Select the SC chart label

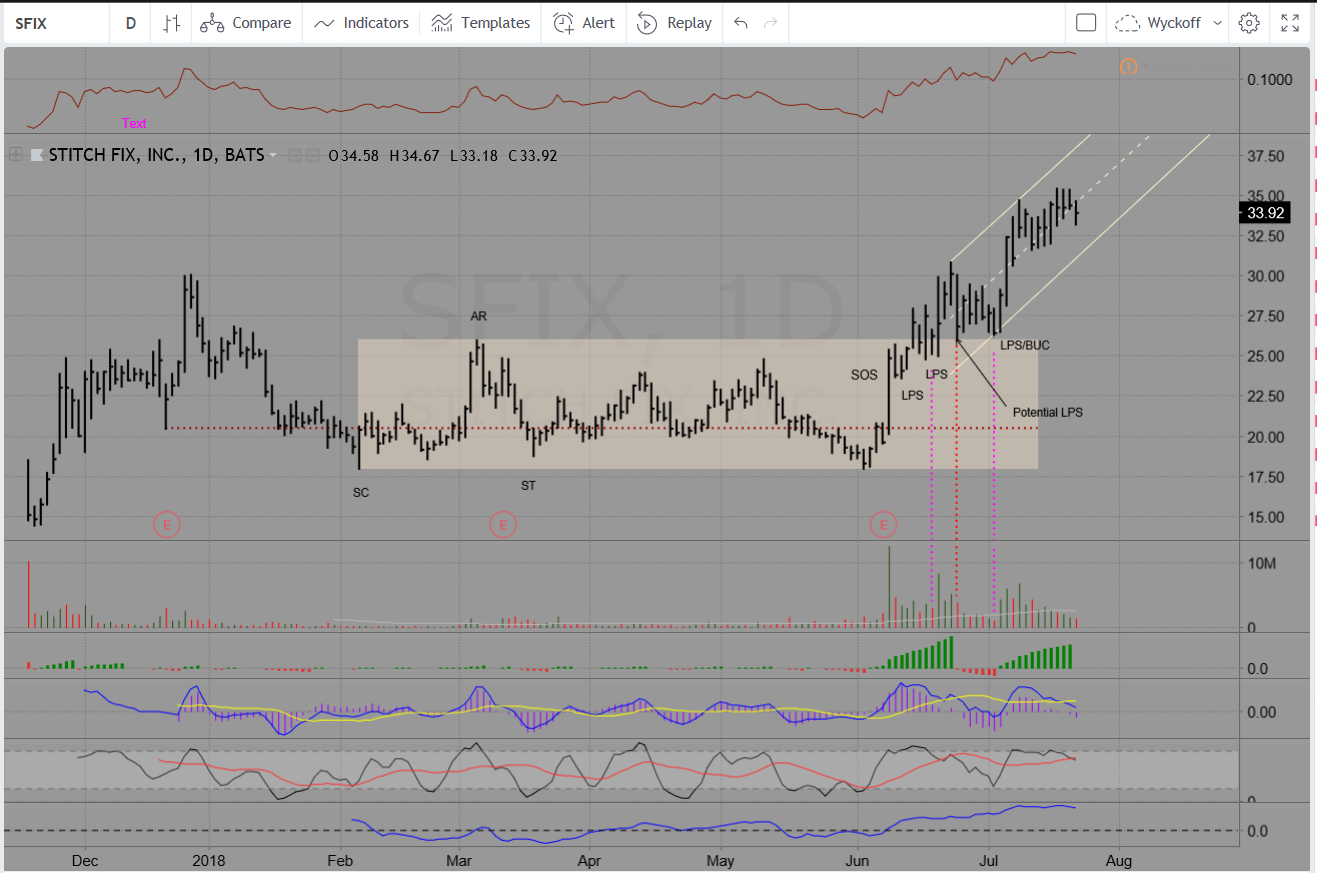tap(361, 492)
